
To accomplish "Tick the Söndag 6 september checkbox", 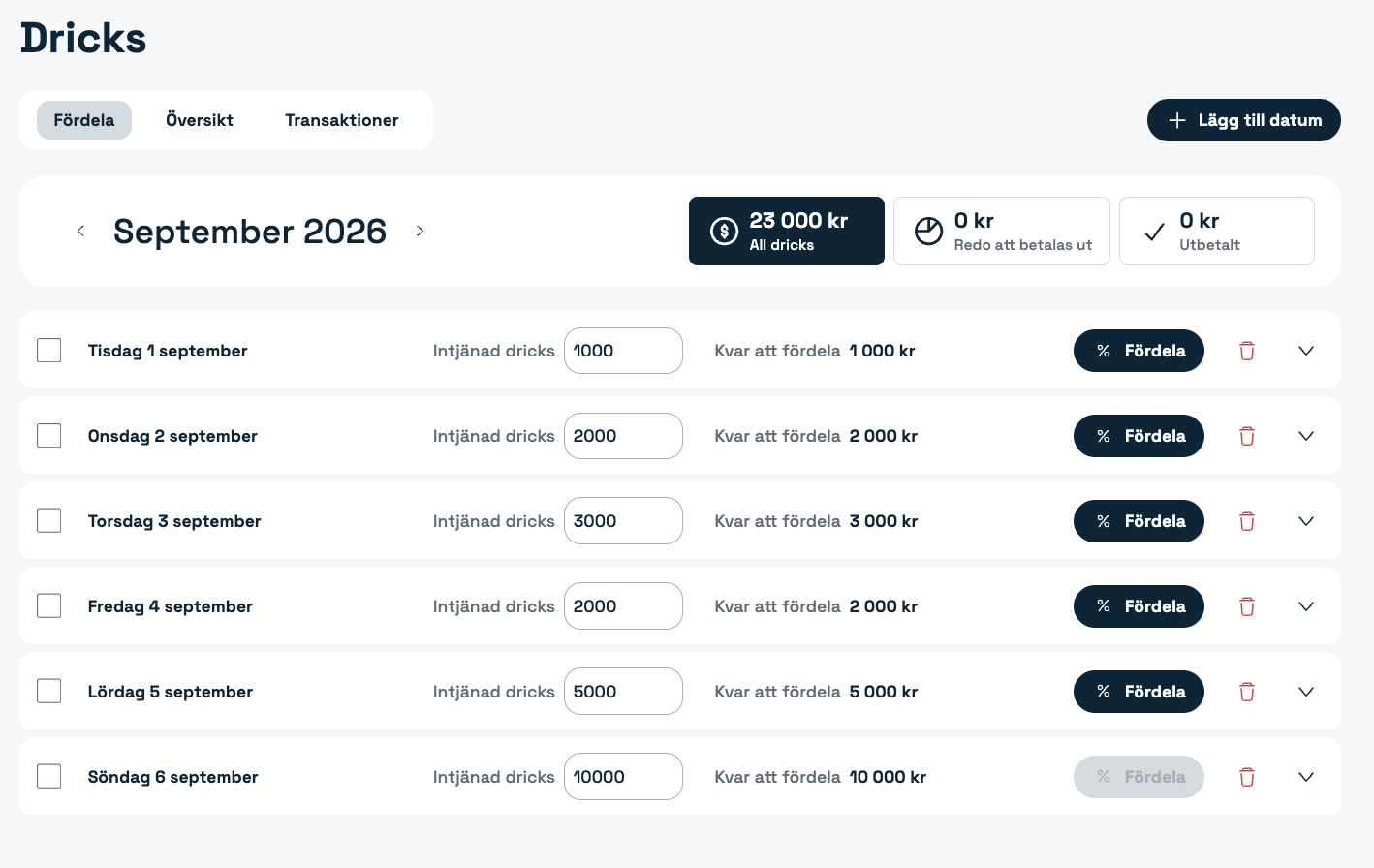I will tap(48, 776).
